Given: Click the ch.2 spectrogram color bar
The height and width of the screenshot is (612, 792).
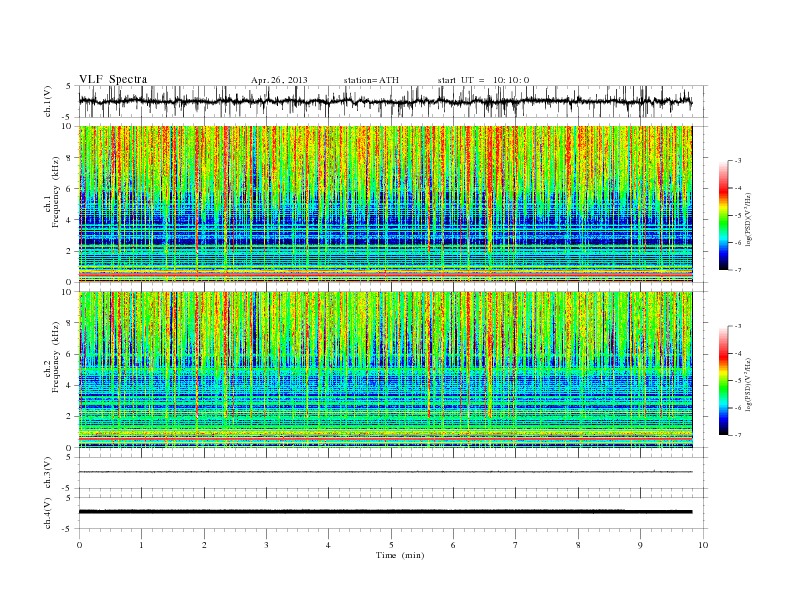Looking at the screenshot, I should [x=723, y=381].
